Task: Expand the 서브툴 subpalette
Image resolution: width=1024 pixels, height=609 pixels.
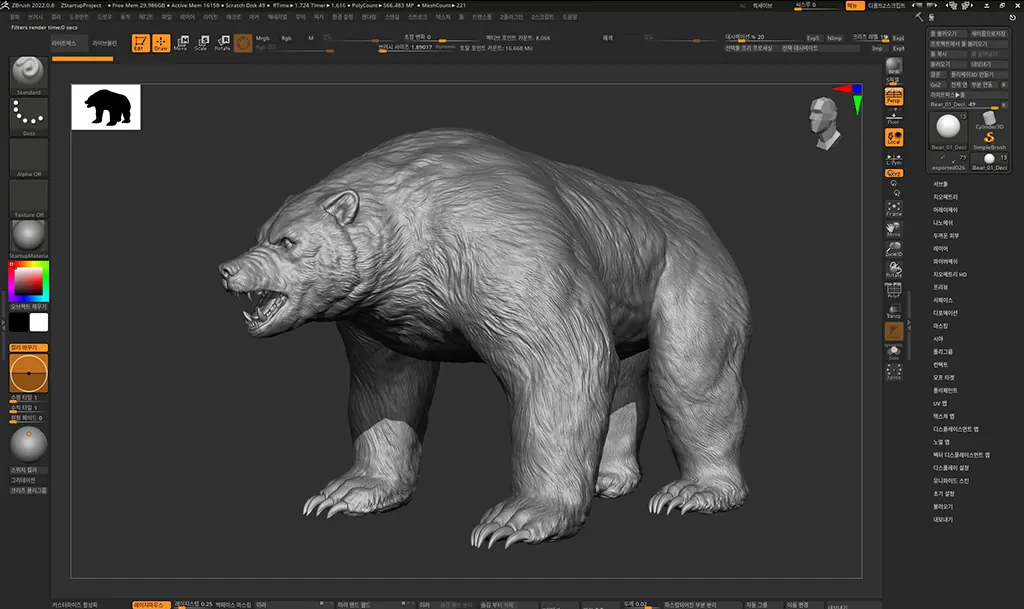Action: tap(940, 184)
